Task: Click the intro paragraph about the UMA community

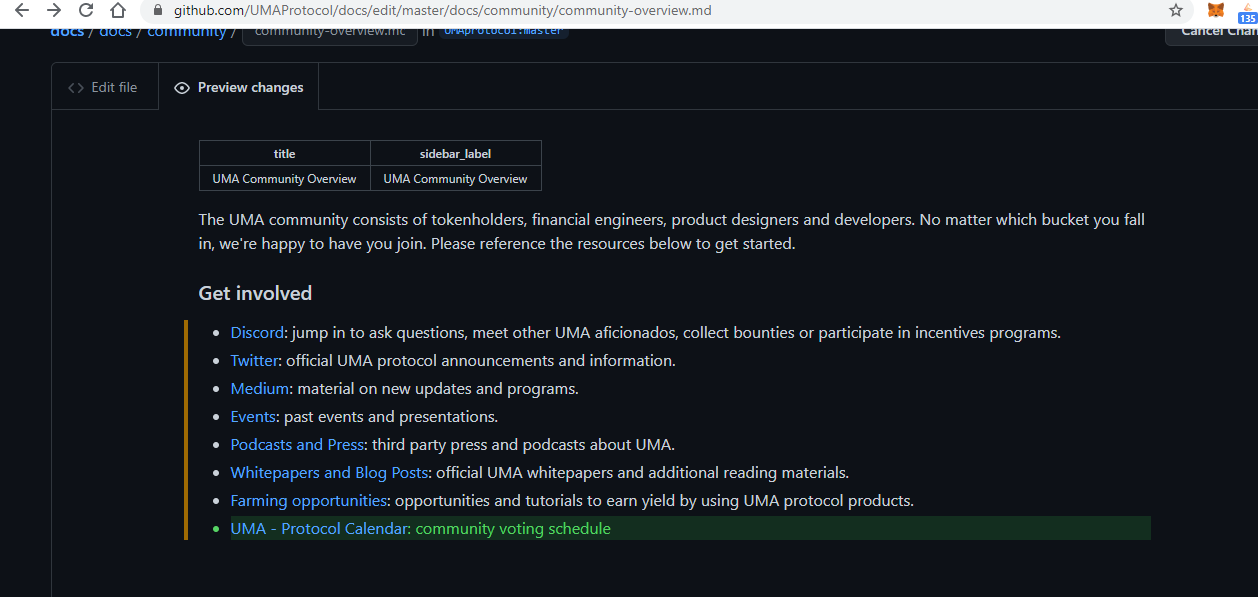Action: [x=672, y=232]
